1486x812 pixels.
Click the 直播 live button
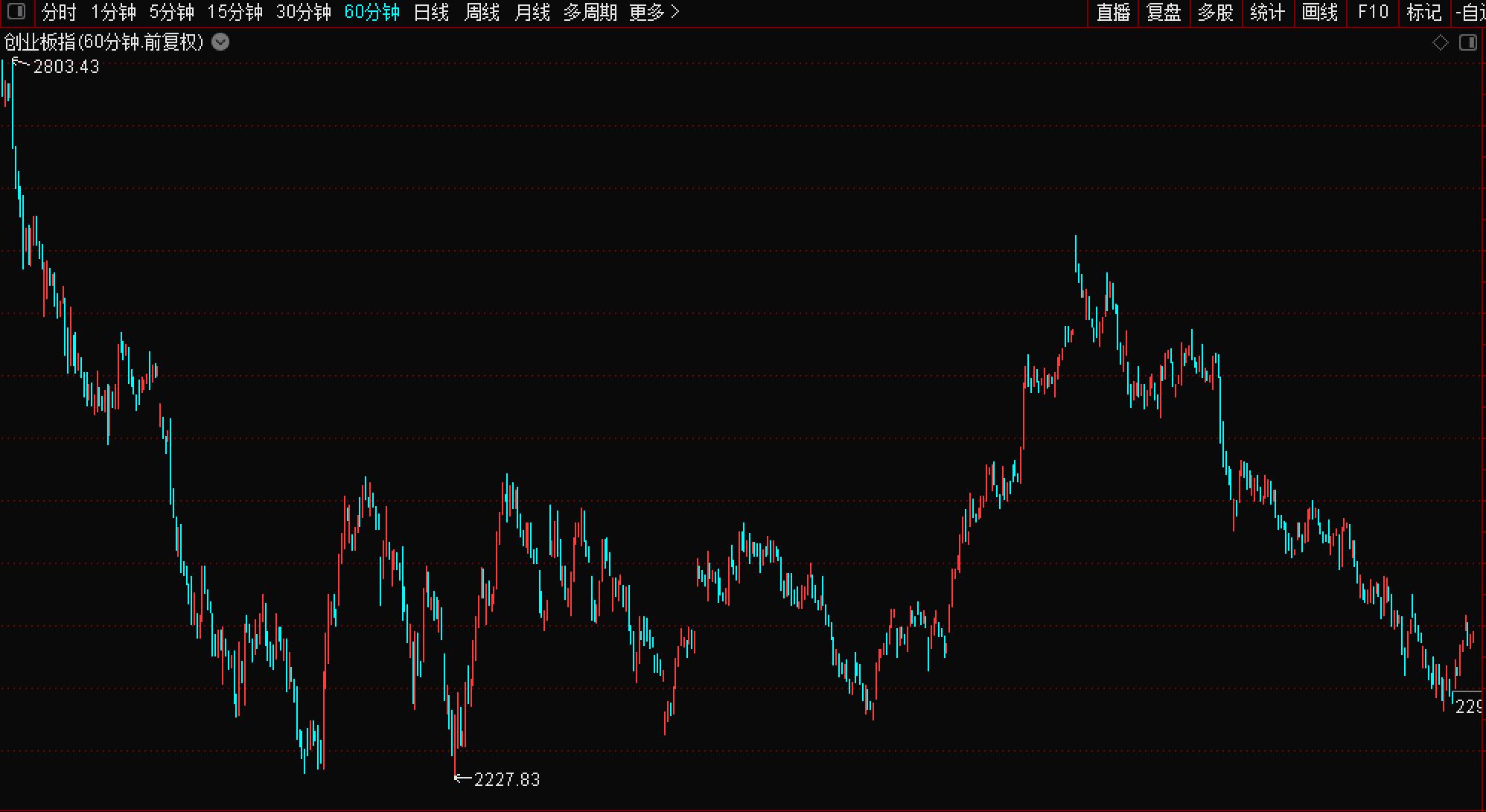(x=1113, y=12)
